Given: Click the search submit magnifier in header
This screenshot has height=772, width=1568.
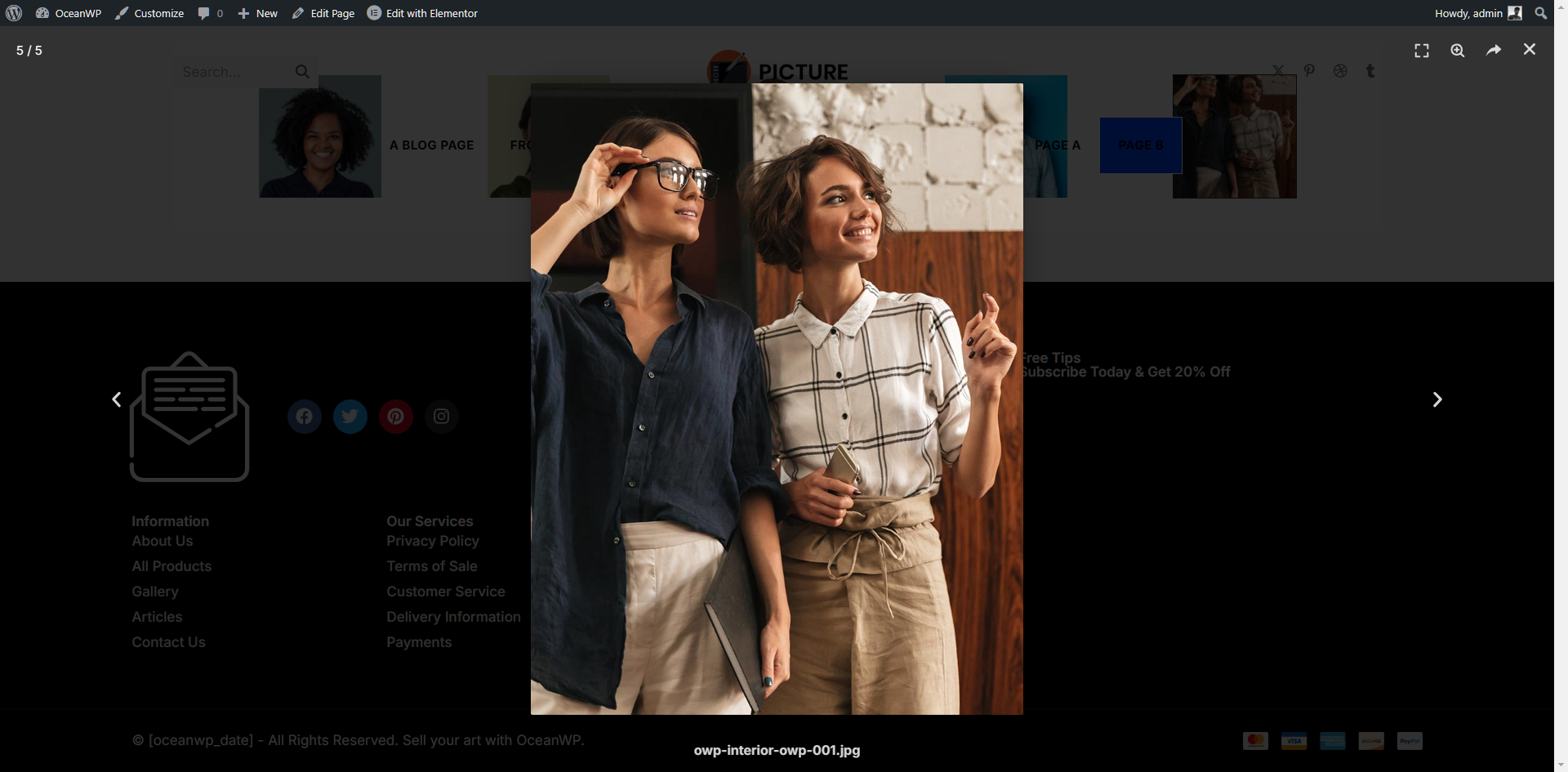Looking at the screenshot, I should [302, 72].
